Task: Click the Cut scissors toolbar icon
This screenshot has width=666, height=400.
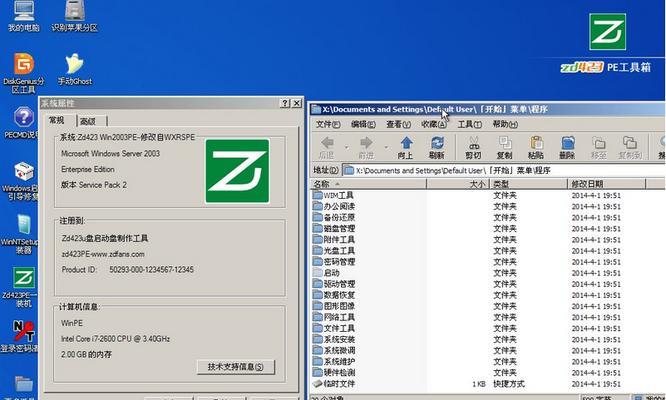Action: tap(473, 147)
